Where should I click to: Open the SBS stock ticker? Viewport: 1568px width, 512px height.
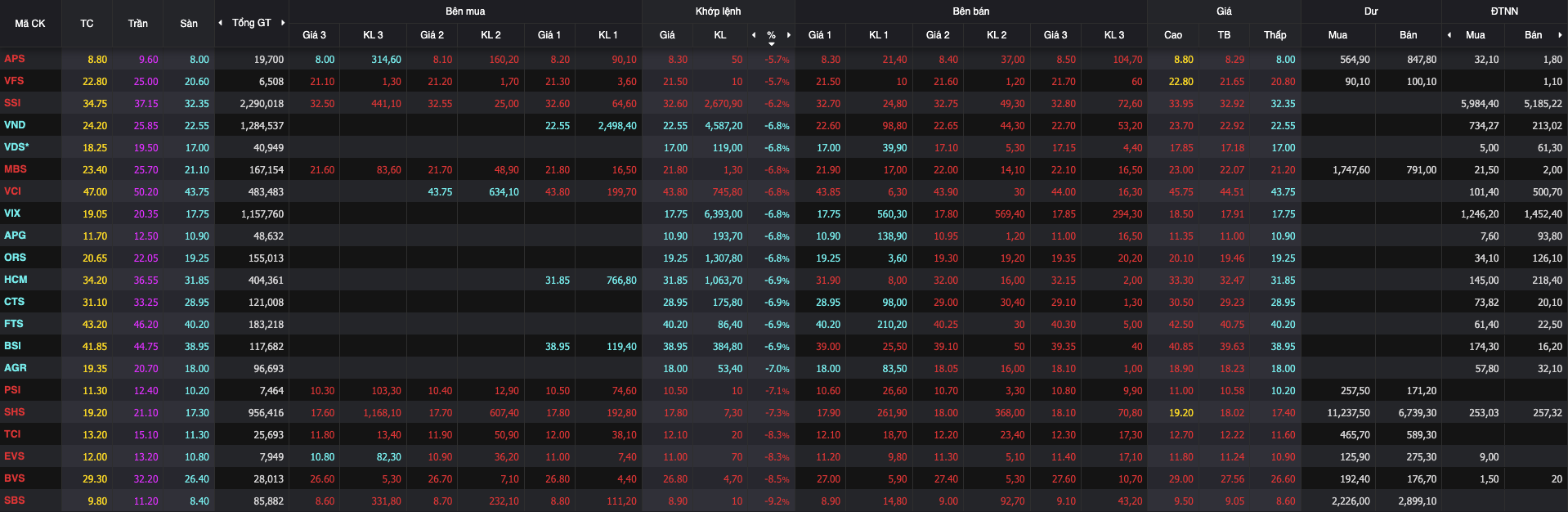click(x=15, y=501)
